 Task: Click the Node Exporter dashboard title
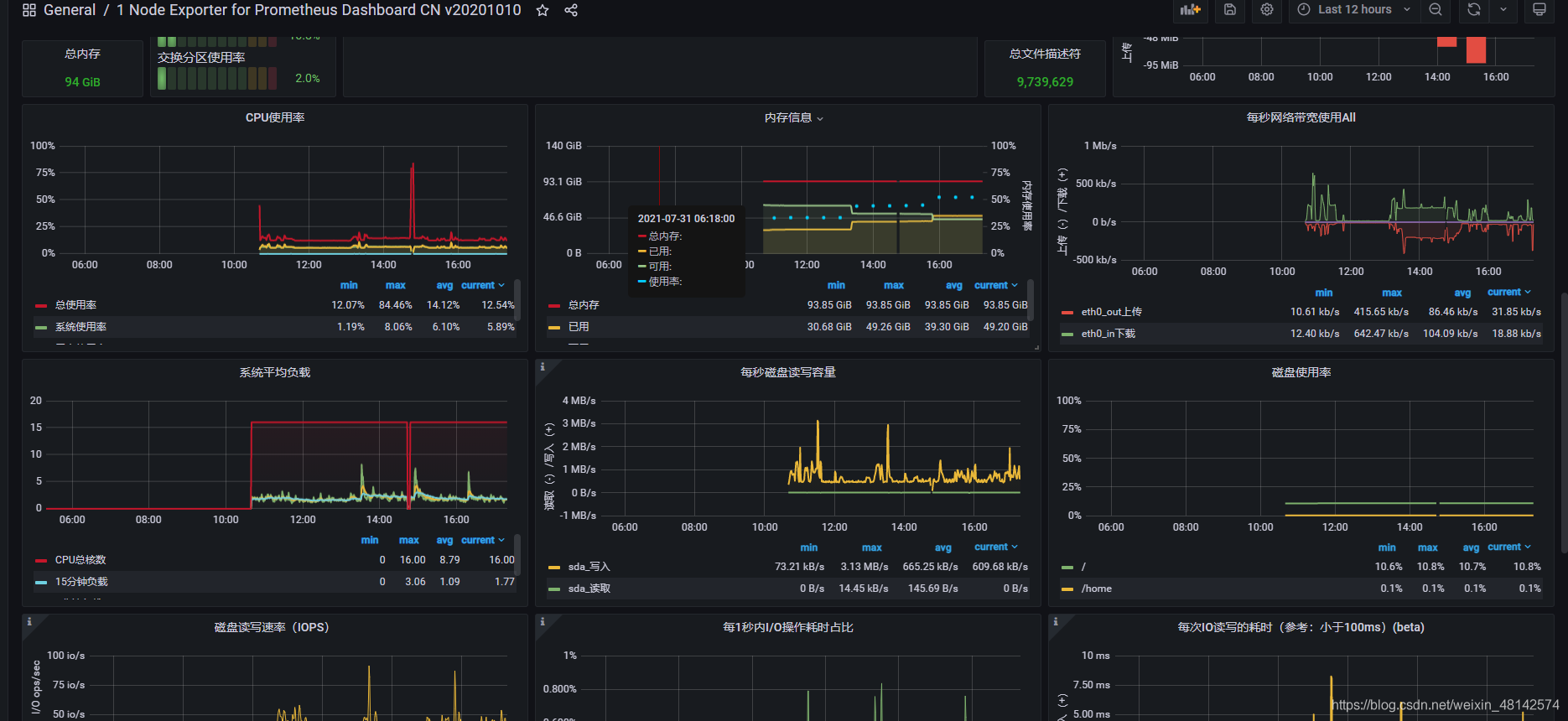tap(319, 10)
